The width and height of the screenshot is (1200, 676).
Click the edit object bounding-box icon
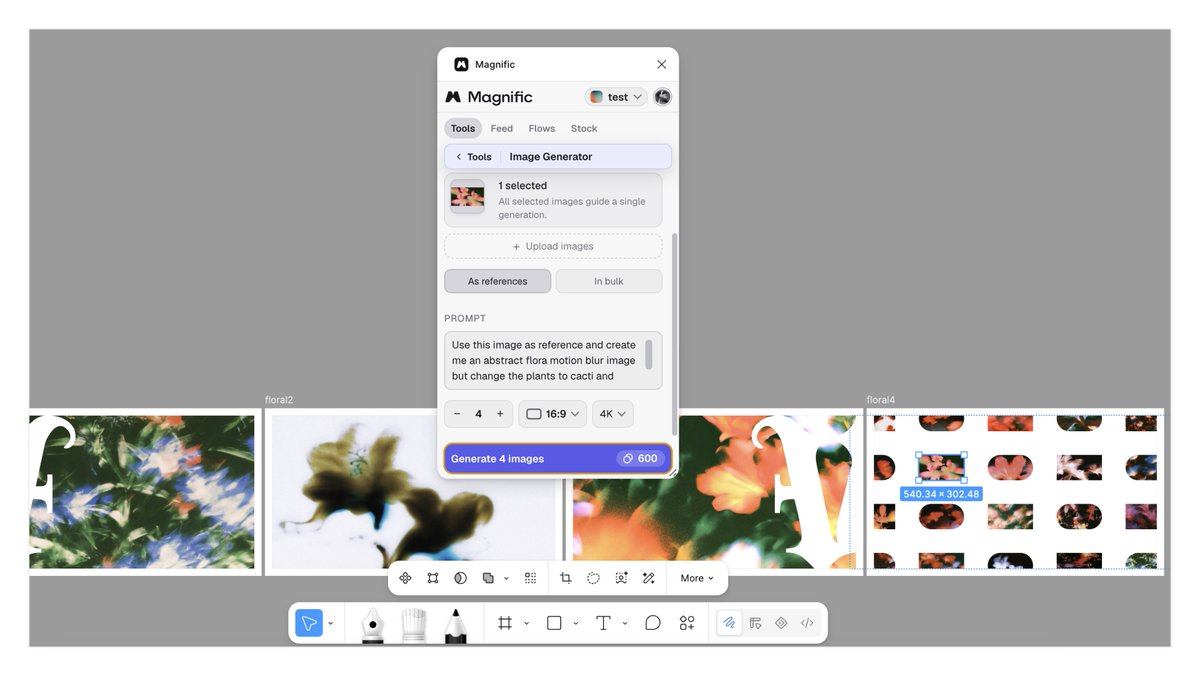[x=433, y=578]
